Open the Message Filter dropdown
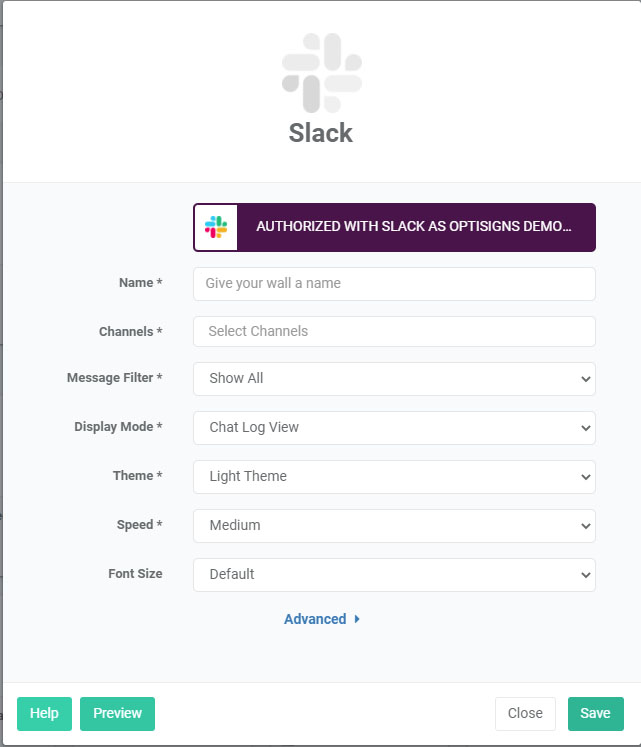Image resolution: width=641 pixels, height=747 pixels. pyautogui.click(x=394, y=378)
